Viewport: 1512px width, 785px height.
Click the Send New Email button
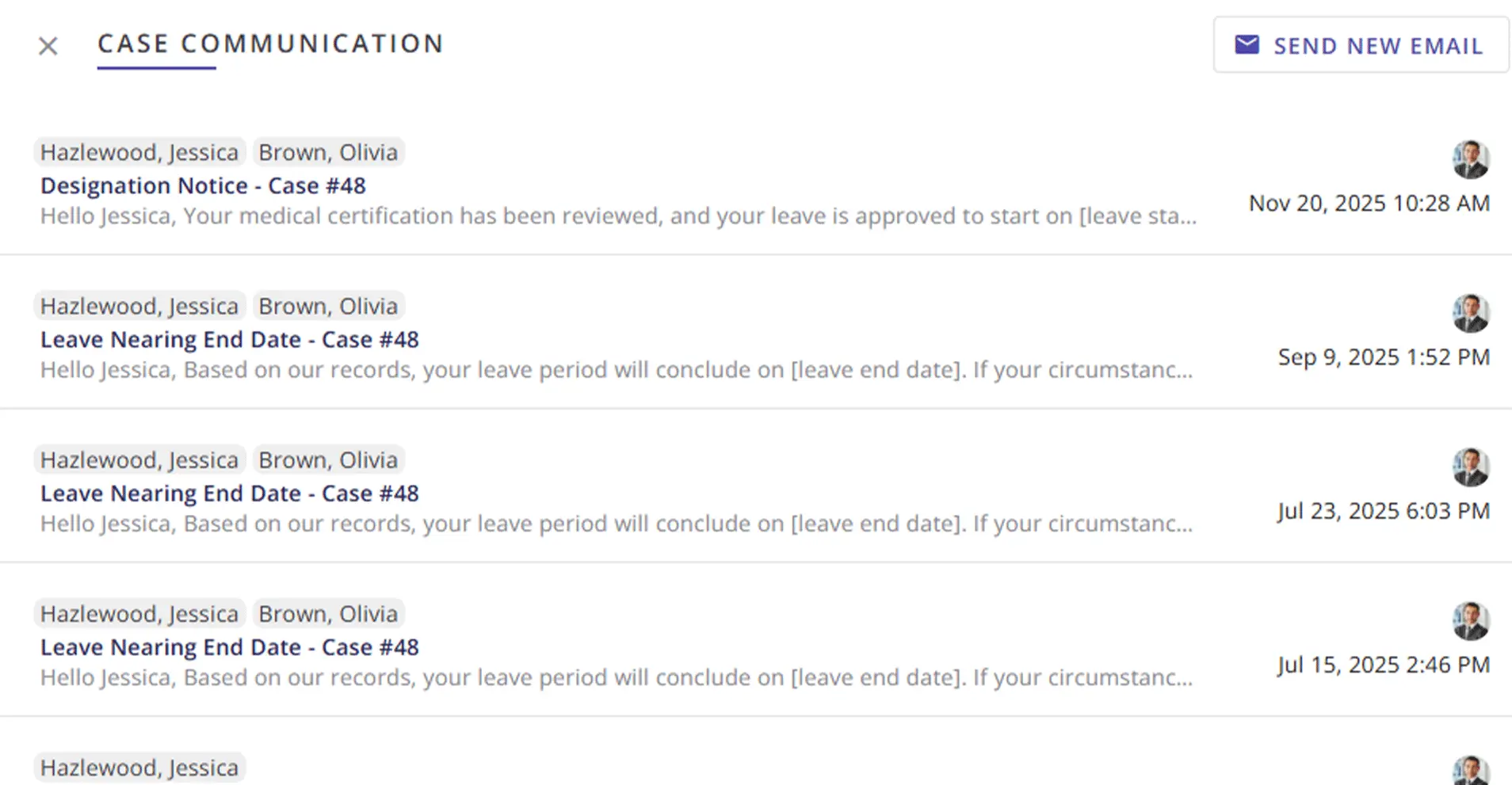coord(1361,45)
